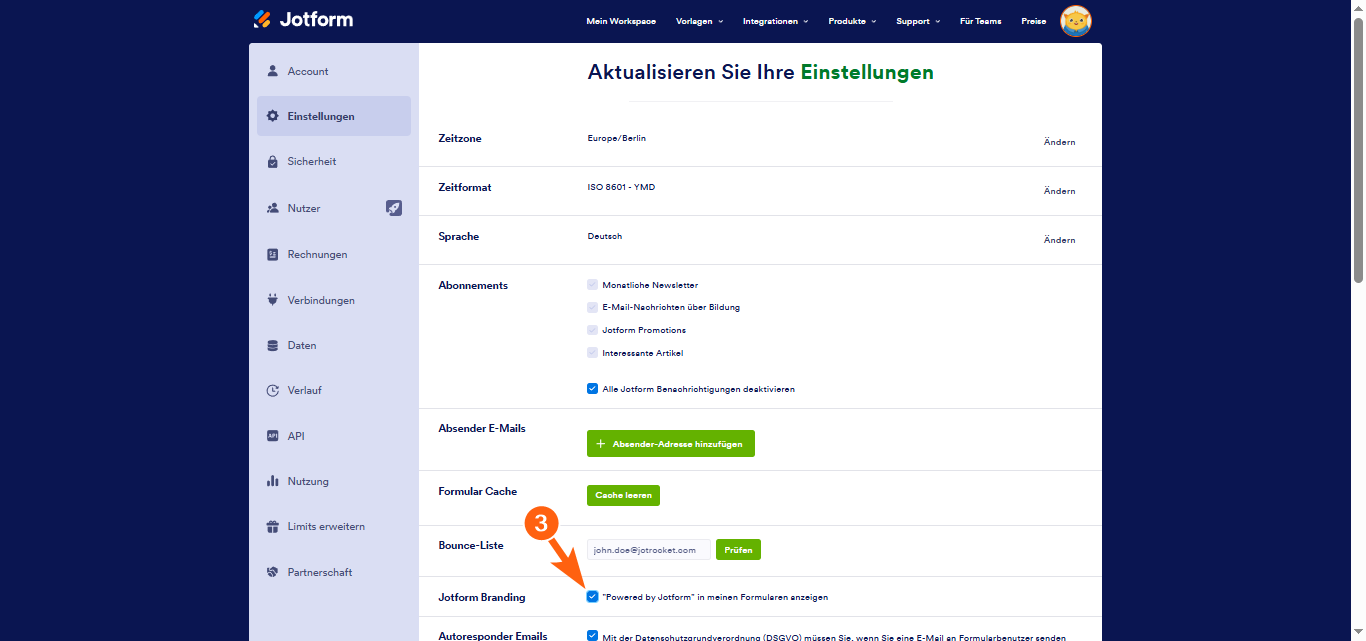Image resolution: width=1366 pixels, height=641 pixels.
Task: Open the Nutzer sidebar tab
Action: pos(334,208)
